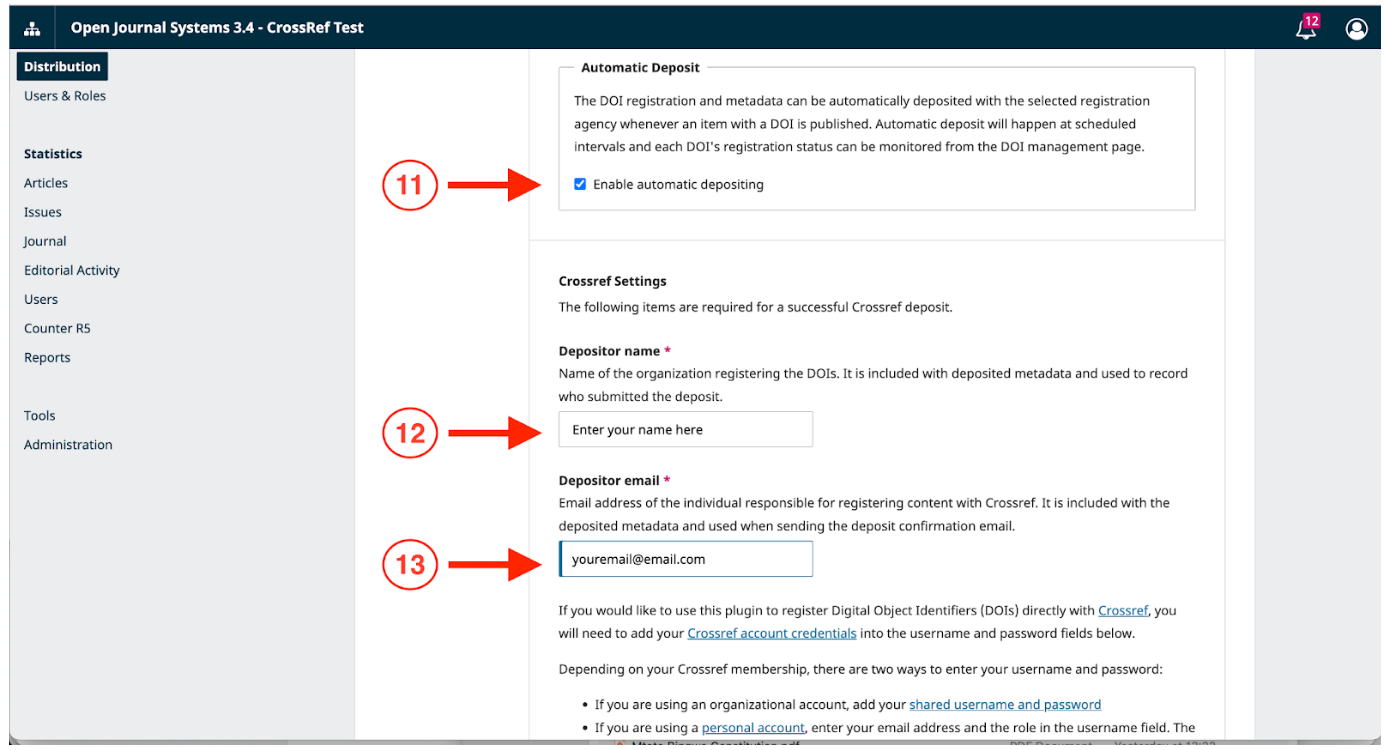
Task: Open the Distribution settings menu item
Action: click(x=62, y=67)
